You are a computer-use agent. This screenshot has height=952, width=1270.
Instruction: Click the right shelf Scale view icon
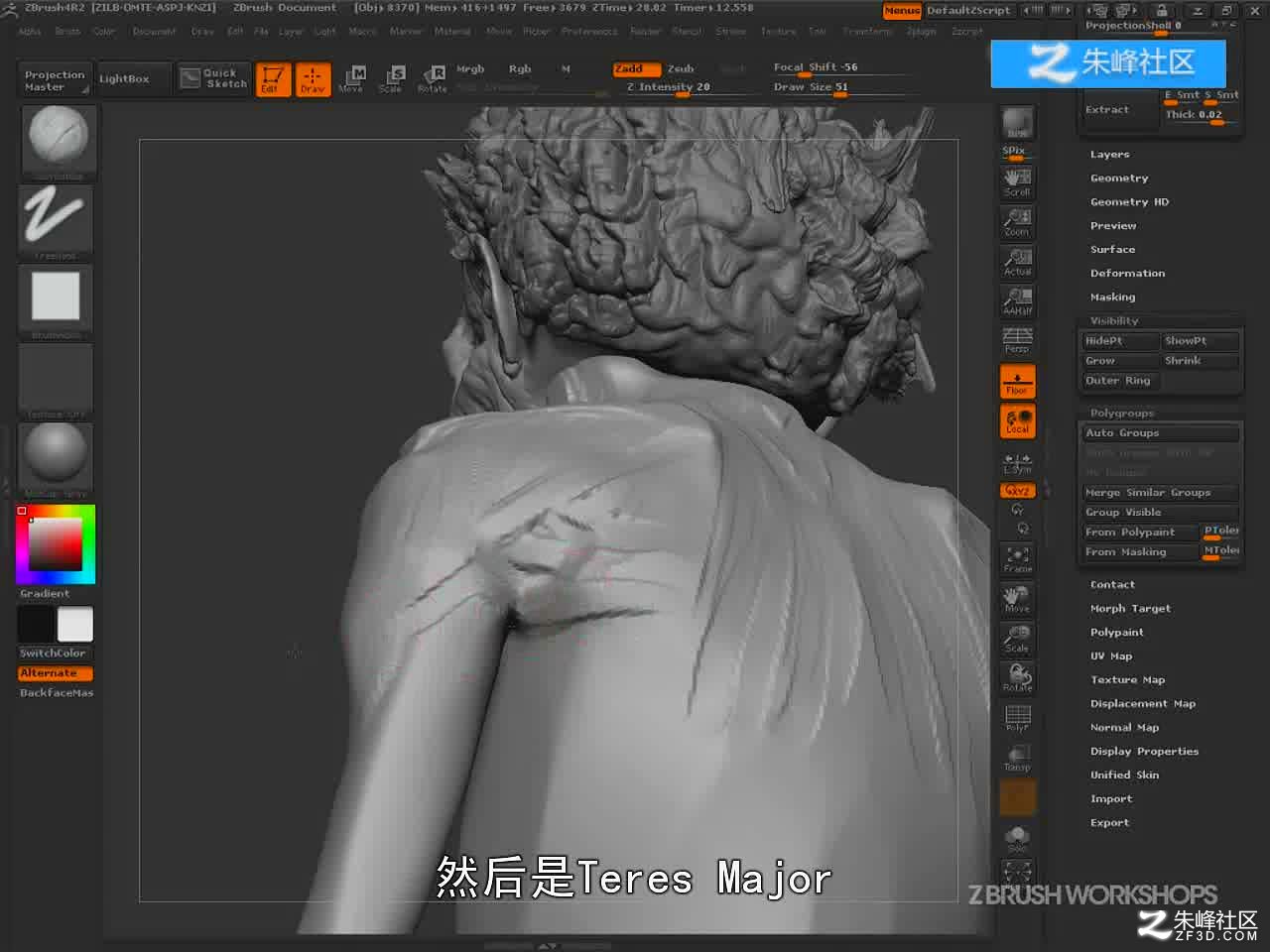1017,639
